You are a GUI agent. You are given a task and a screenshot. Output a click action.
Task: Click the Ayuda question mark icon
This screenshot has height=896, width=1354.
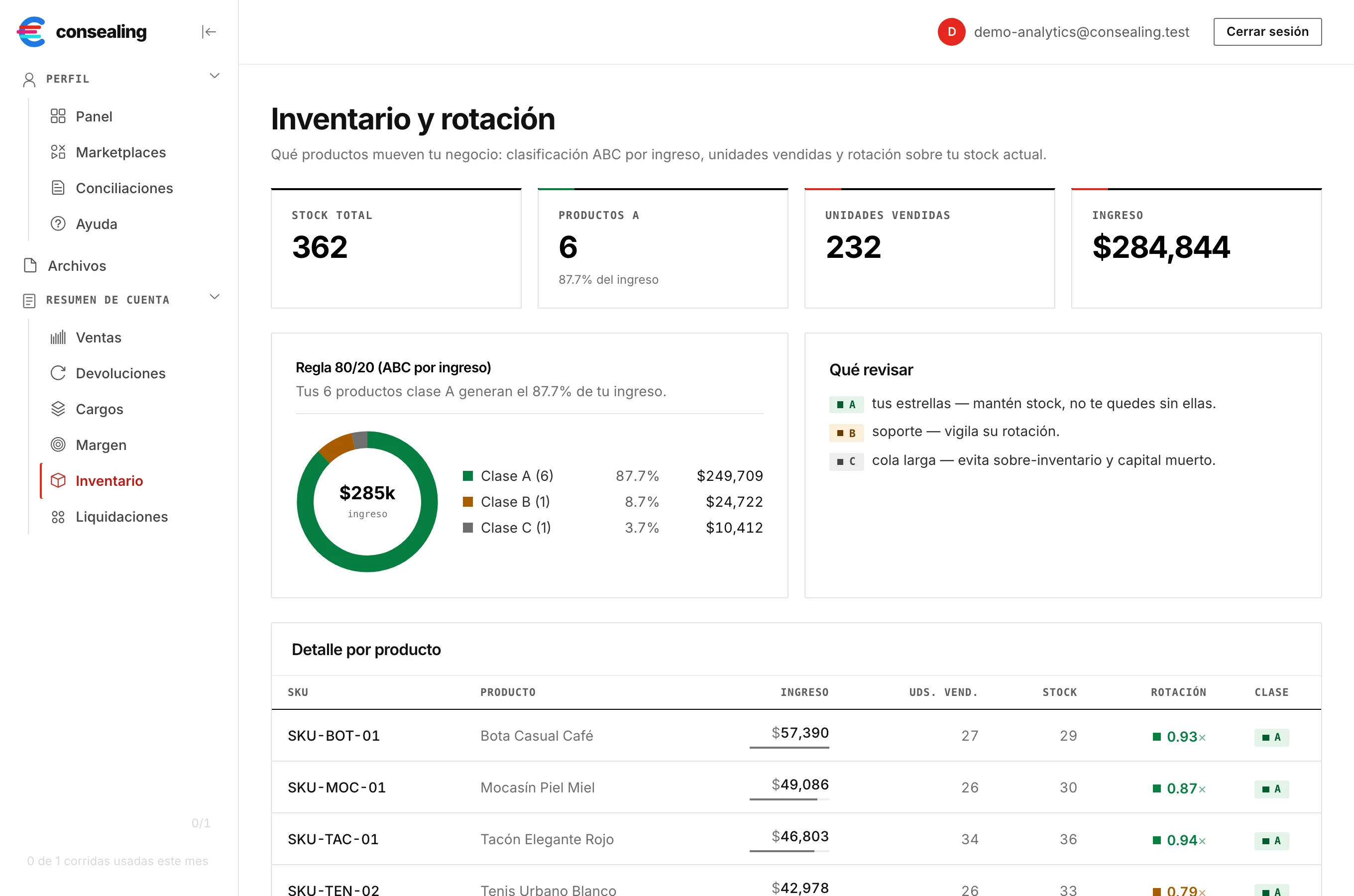(58, 224)
